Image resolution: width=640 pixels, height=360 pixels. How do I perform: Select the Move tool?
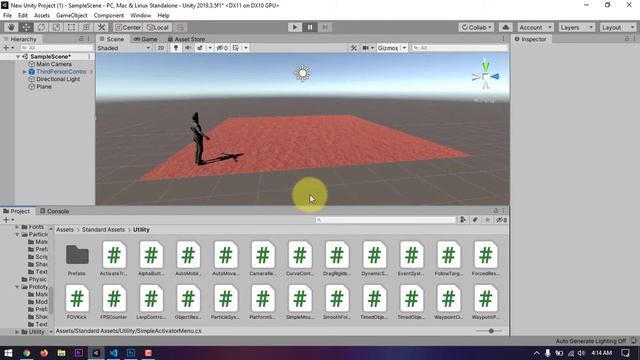coord(26,27)
